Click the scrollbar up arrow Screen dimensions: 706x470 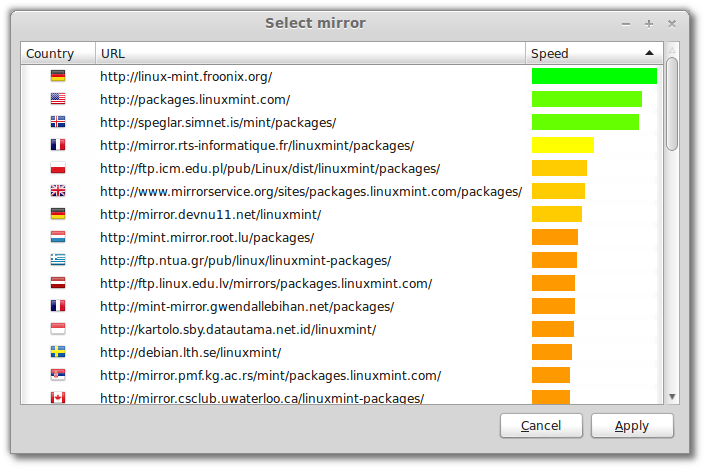point(672,50)
